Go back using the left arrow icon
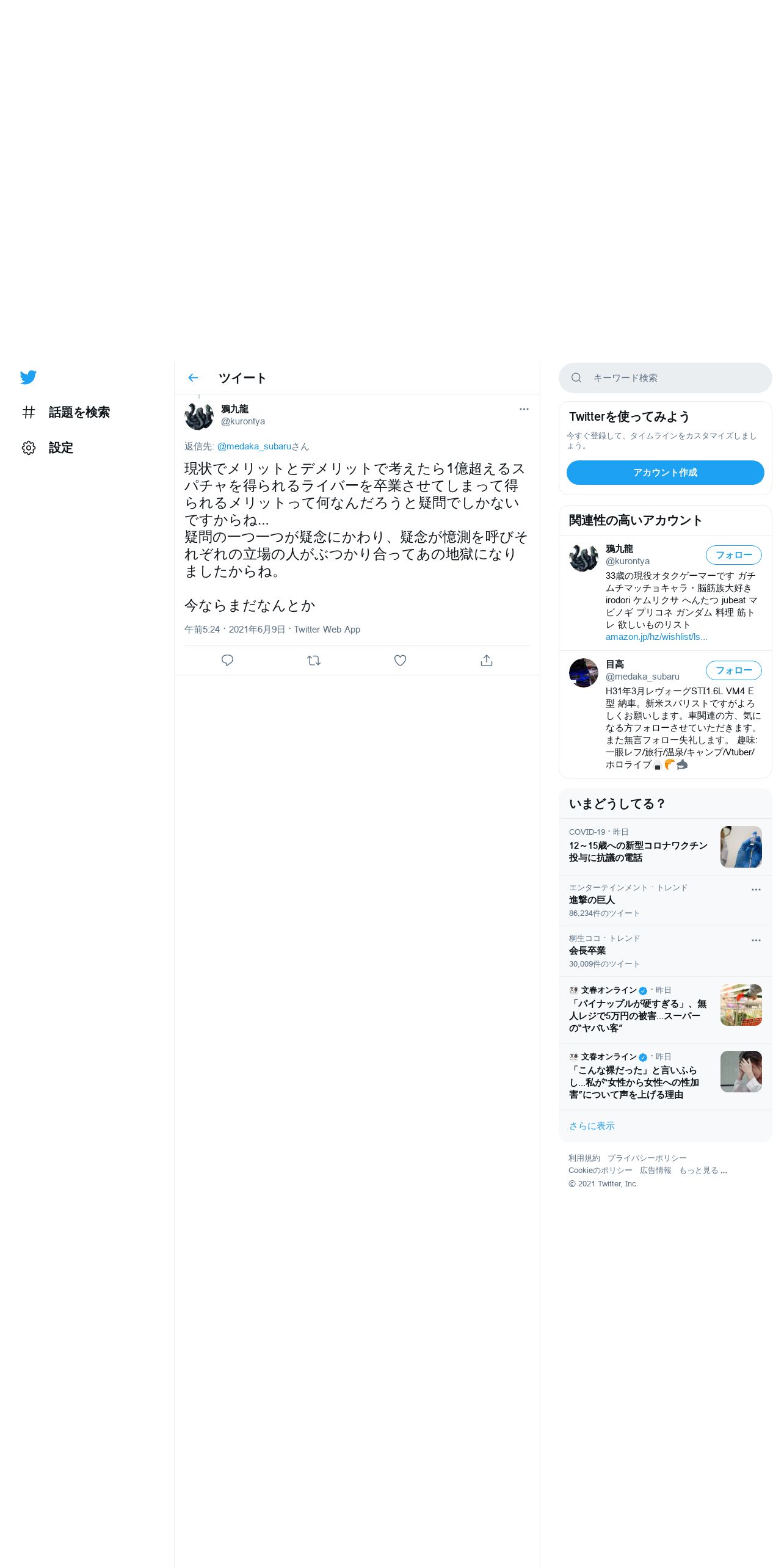The image size is (784, 1568). tap(193, 378)
